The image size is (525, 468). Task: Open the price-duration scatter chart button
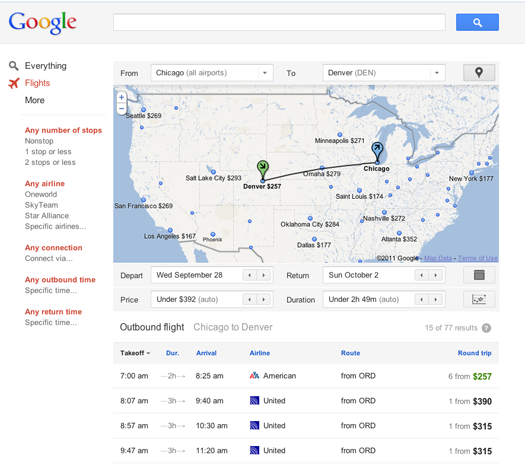(x=479, y=299)
